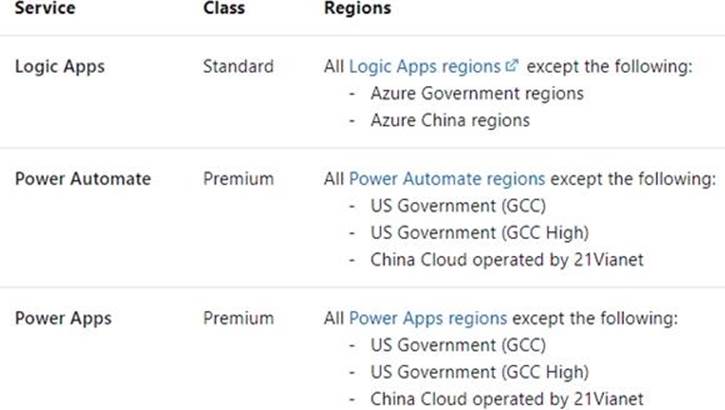This screenshot has width=725, height=410.
Task: Click China Cloud operated by 21Vianet under Power Automate
Action: (x=504, y=260)
